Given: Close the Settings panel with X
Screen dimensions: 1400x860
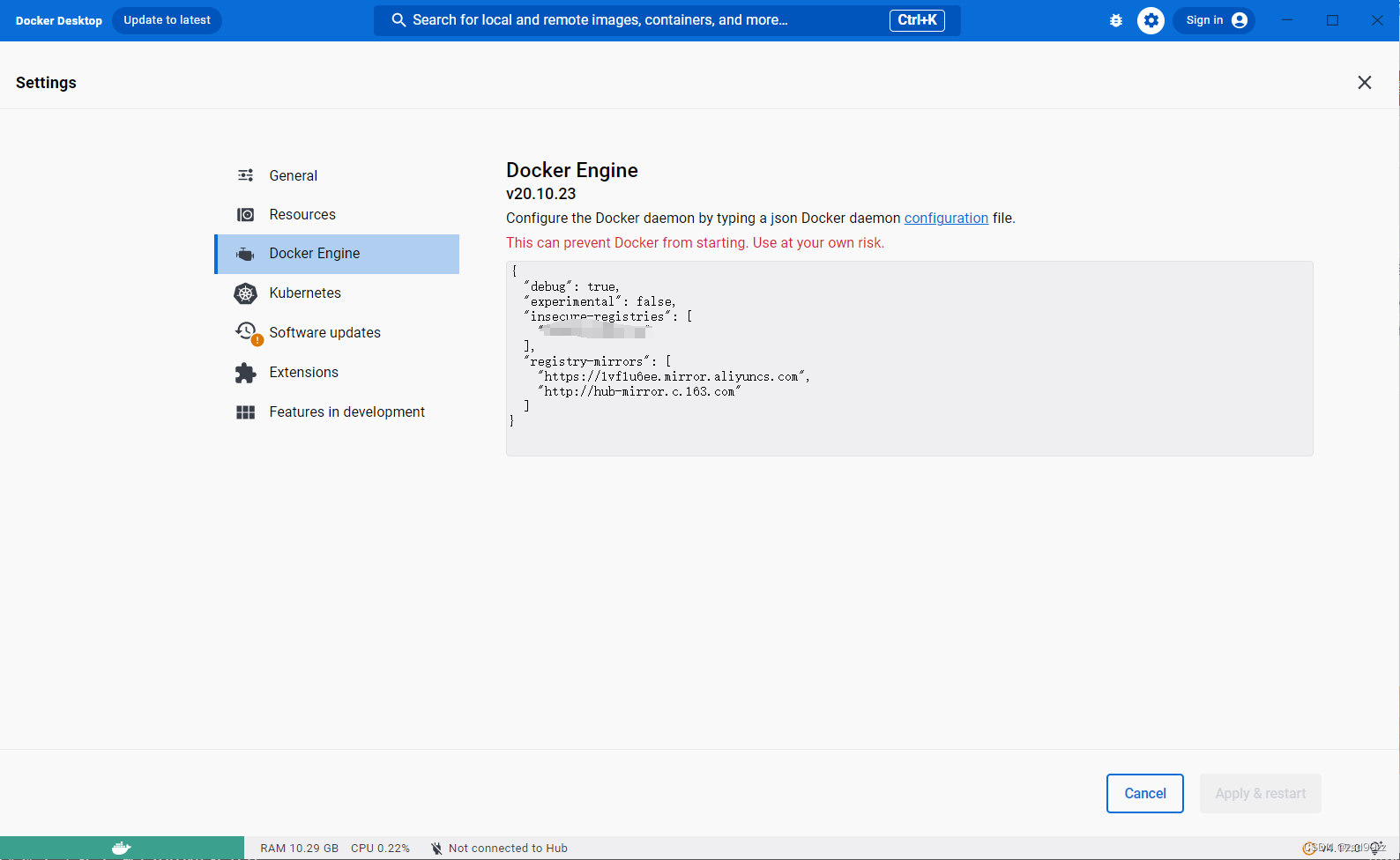Looking at the screenshot, I should [1365, 83].
